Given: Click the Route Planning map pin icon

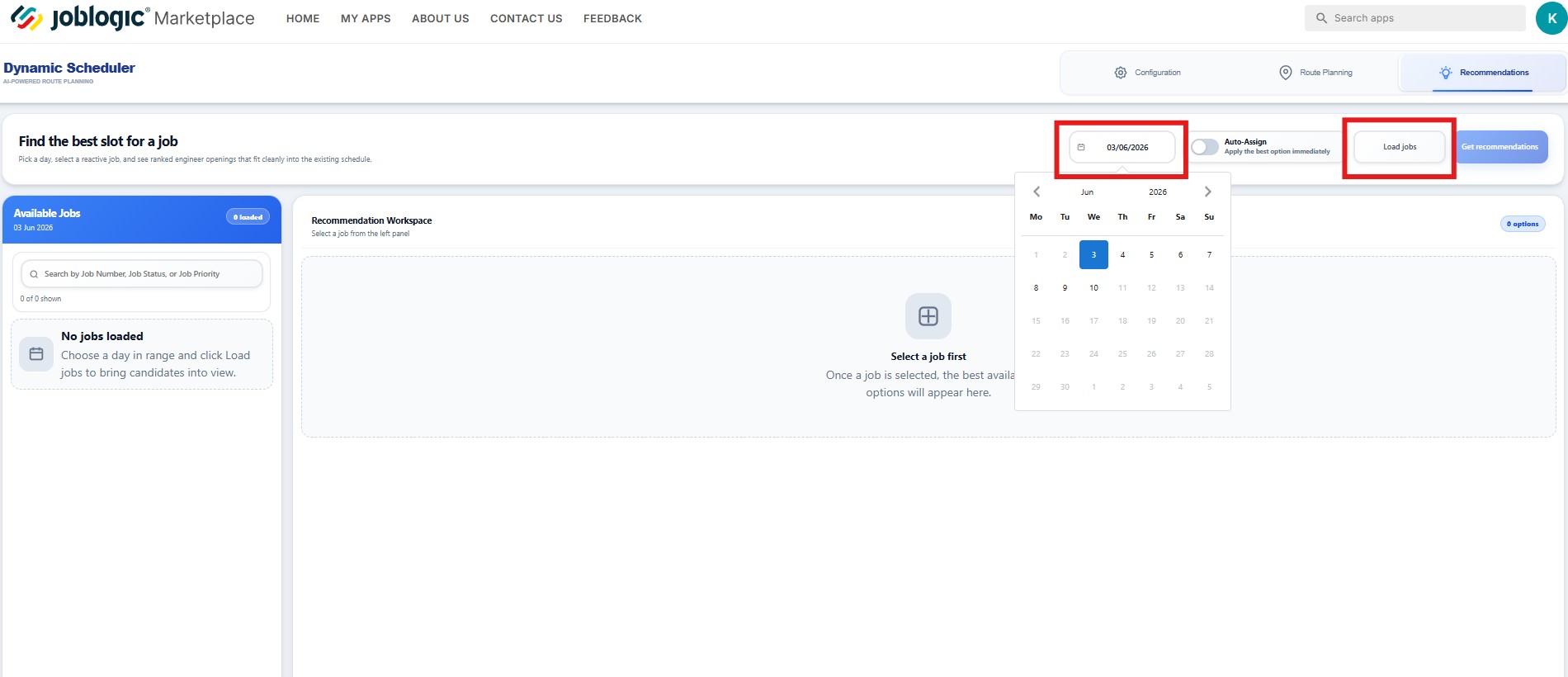Looking at the screenshot, I should click(1285, 73).
